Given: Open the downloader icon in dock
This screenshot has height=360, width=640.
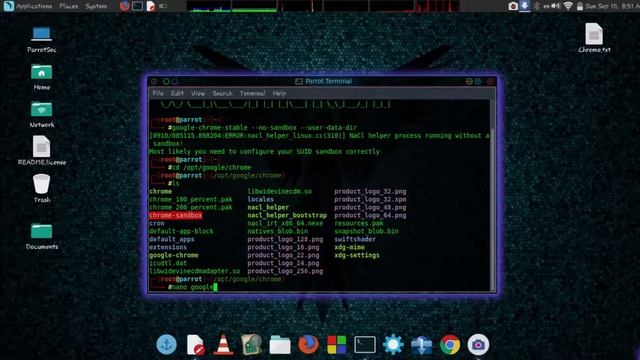Looking at the screenshot, I should tap(422, 344).
